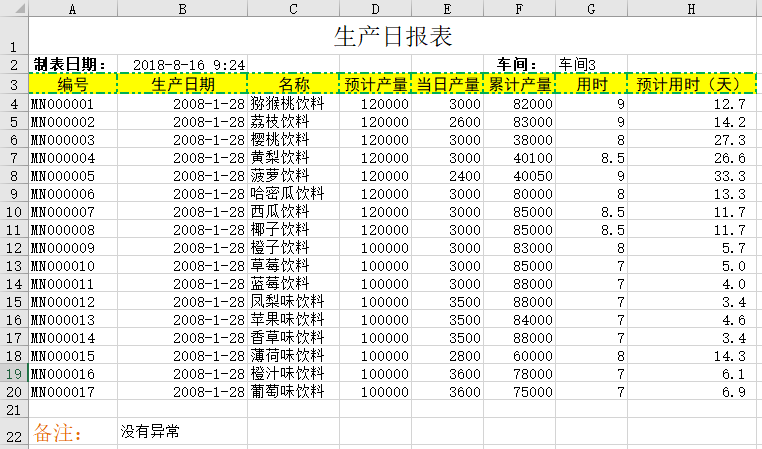Select row 22 header
The width and height of the screenshot is (762, 449).
pyautogui.click(x=14, y=435)
